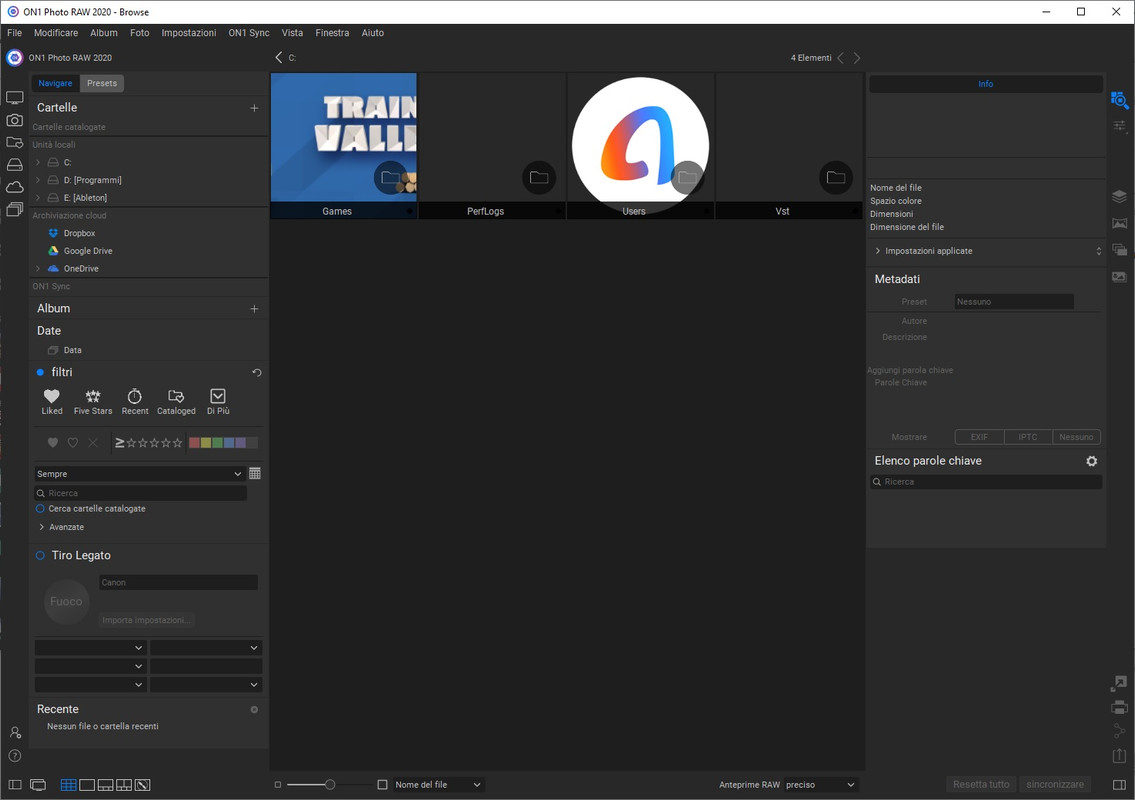Click the albums stack icon in sidebar

[14, 210]
